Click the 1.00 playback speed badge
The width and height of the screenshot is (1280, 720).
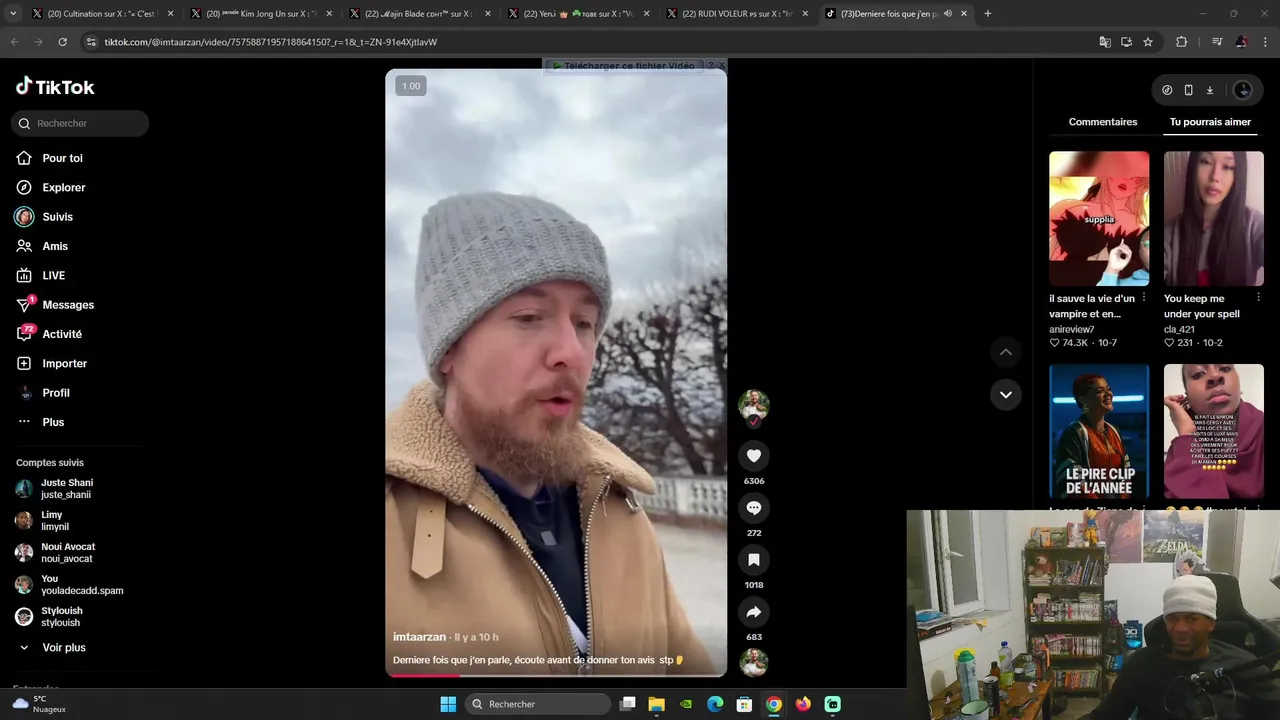coord(411,86)
